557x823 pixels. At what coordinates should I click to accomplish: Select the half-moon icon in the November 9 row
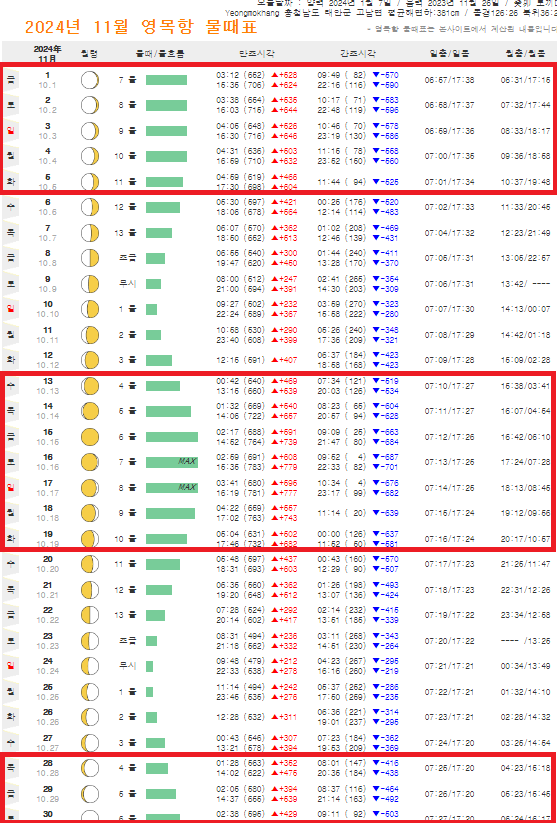[x=90, y=284]
